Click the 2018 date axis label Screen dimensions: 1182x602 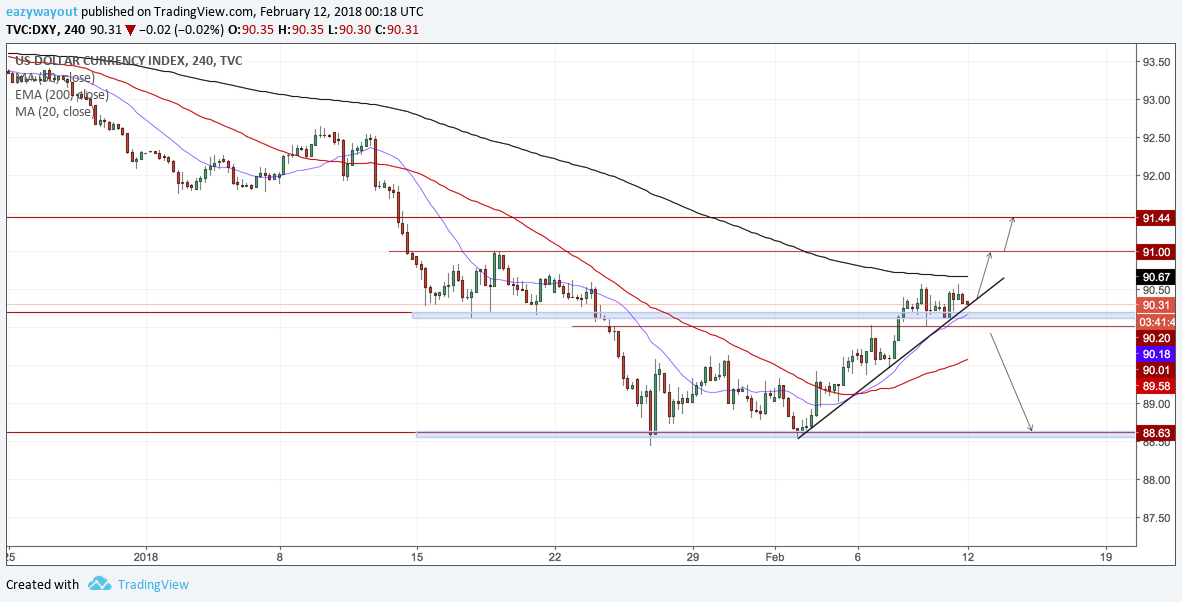[146, 556]
